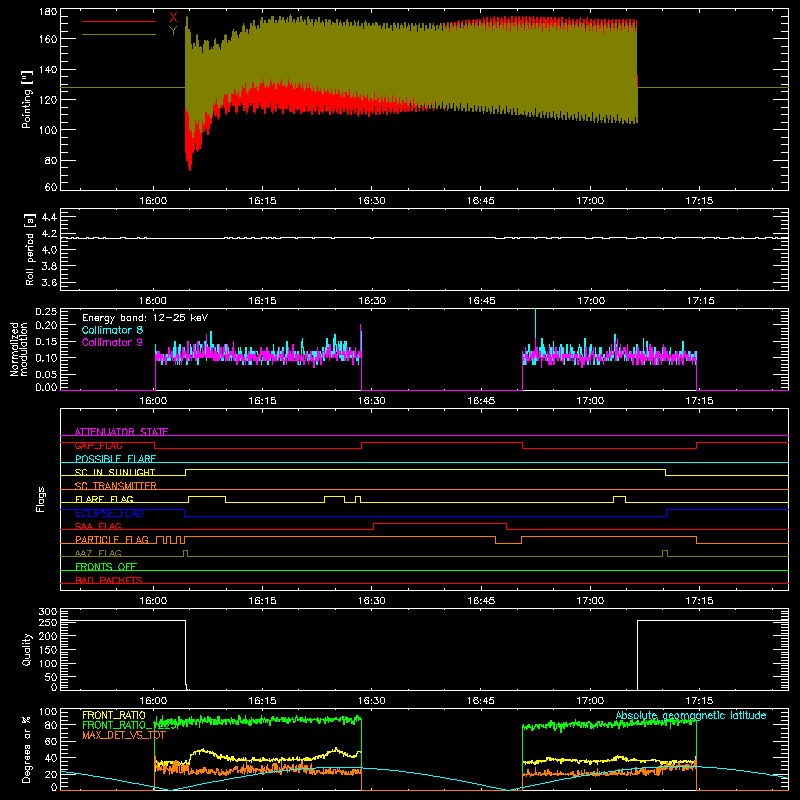Click the "Normalized modulation" axis title

point(19,349)
